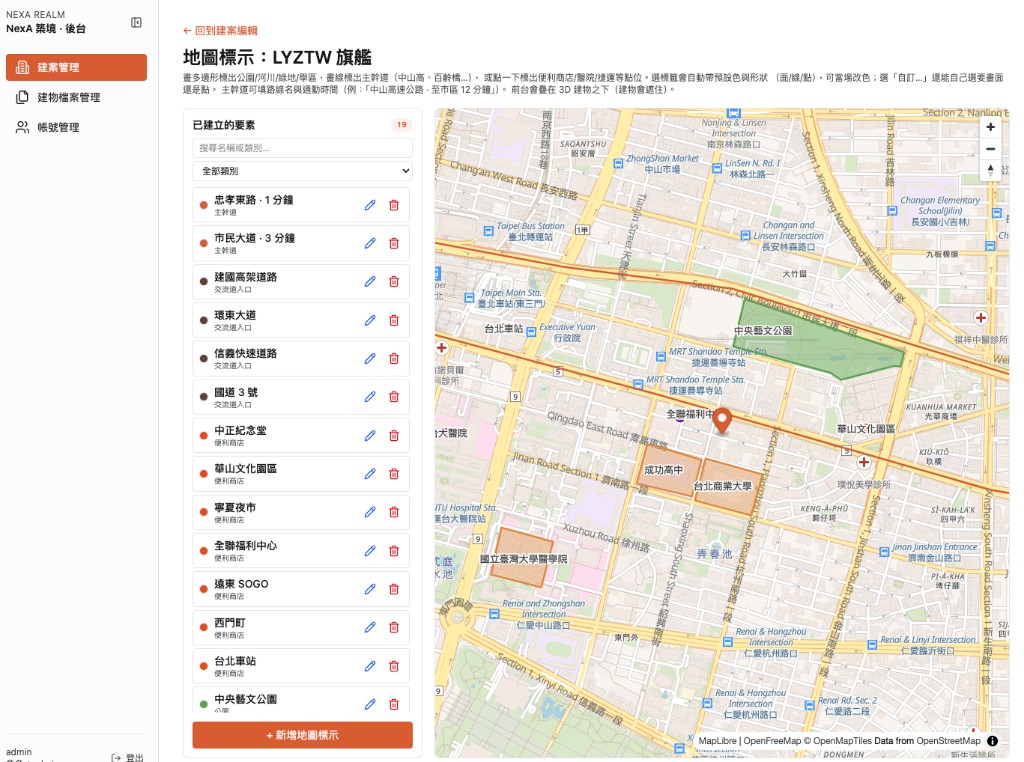Screen dimensions: 1024x762
Task: Zoom out on the map
Action: 990,149
